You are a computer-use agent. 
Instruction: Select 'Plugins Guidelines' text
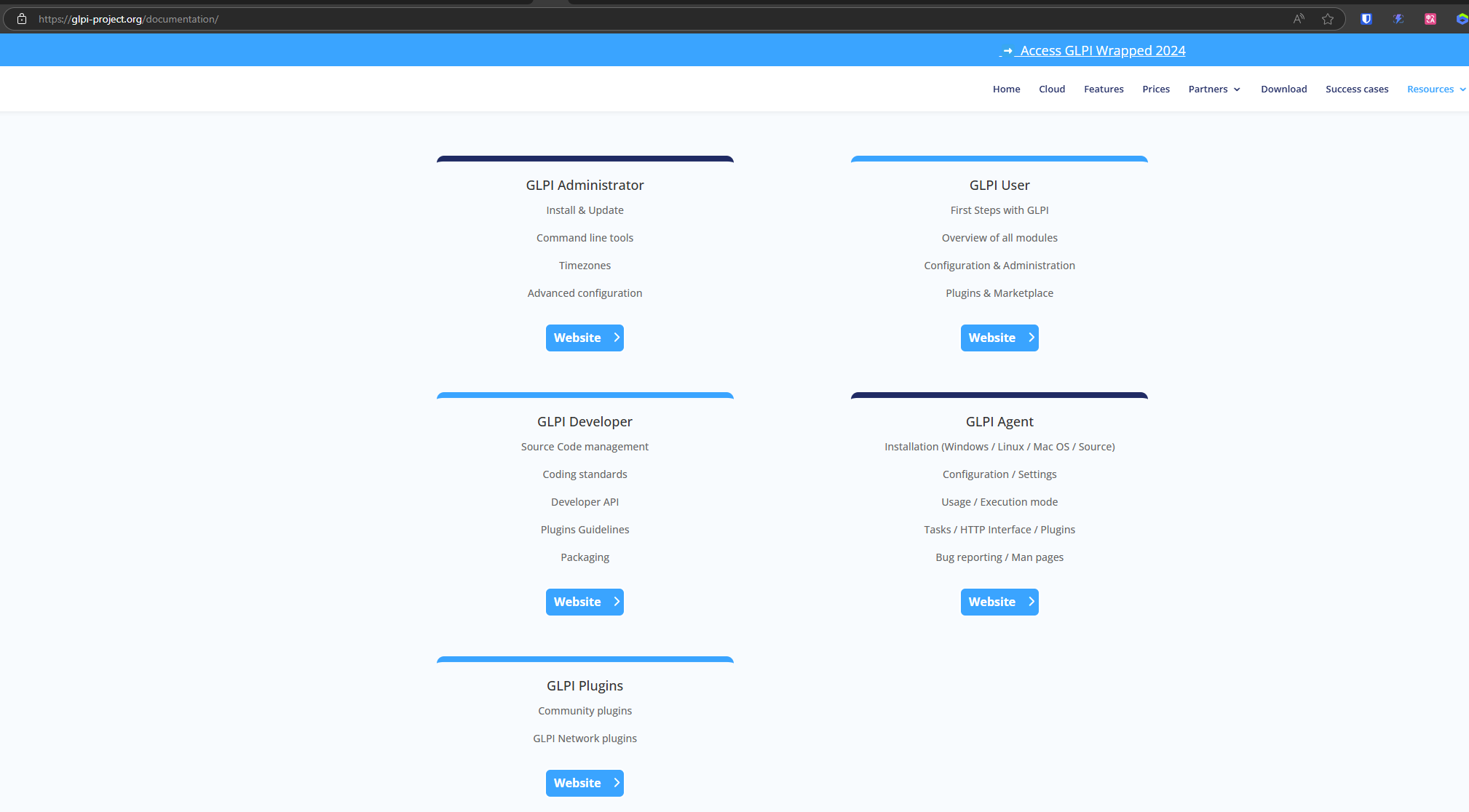[585, 530]
